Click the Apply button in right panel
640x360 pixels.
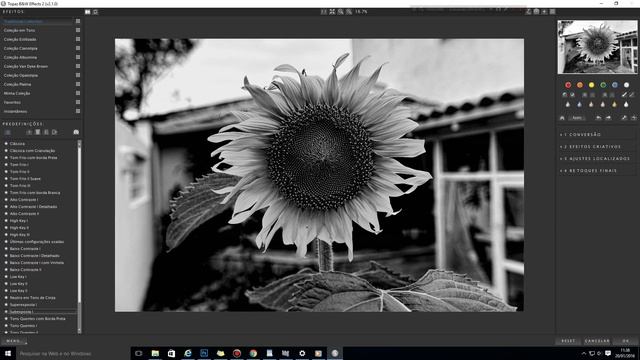click(x=577, y=118)
